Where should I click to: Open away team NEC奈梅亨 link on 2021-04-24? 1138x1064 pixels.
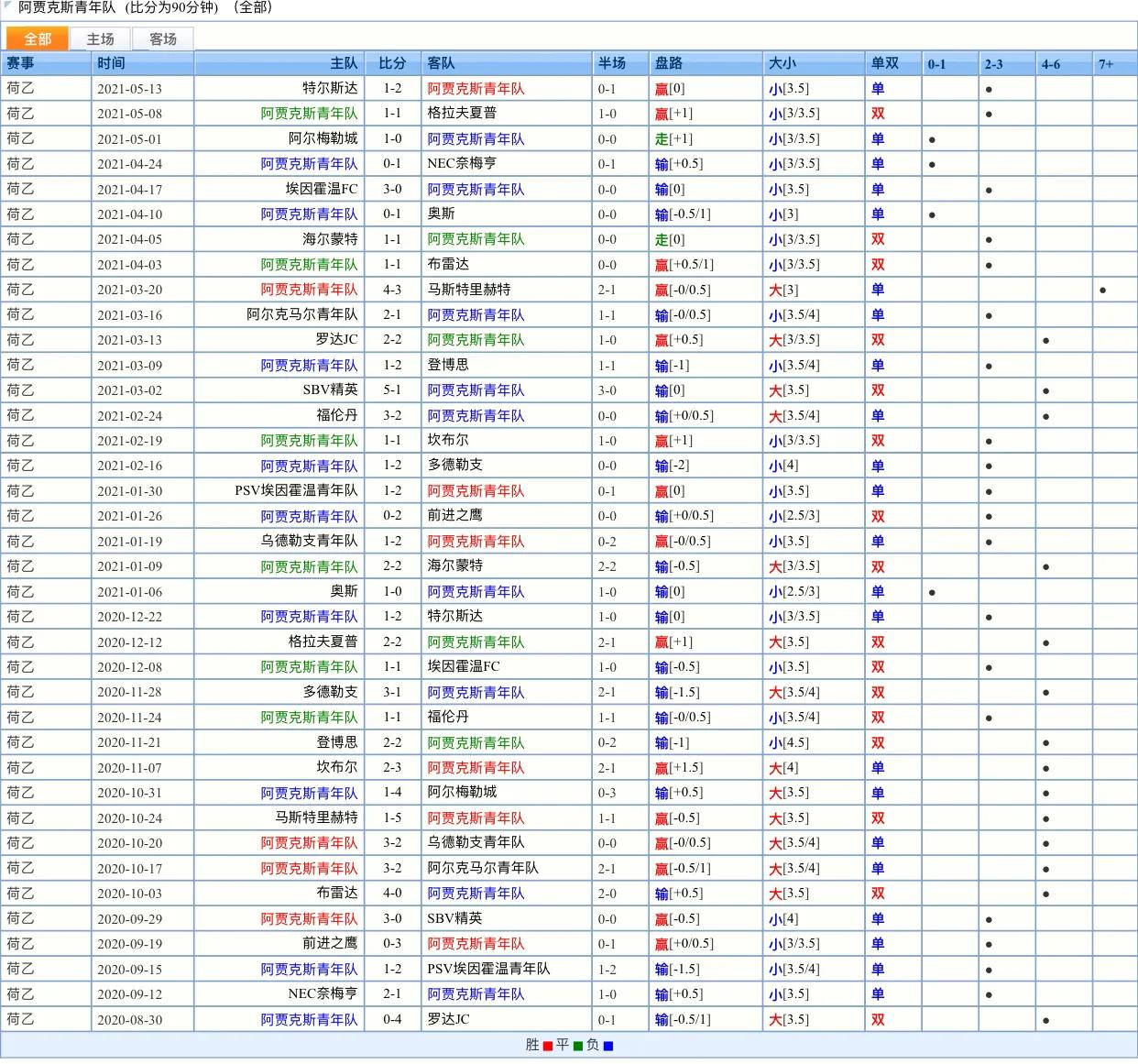462,163
